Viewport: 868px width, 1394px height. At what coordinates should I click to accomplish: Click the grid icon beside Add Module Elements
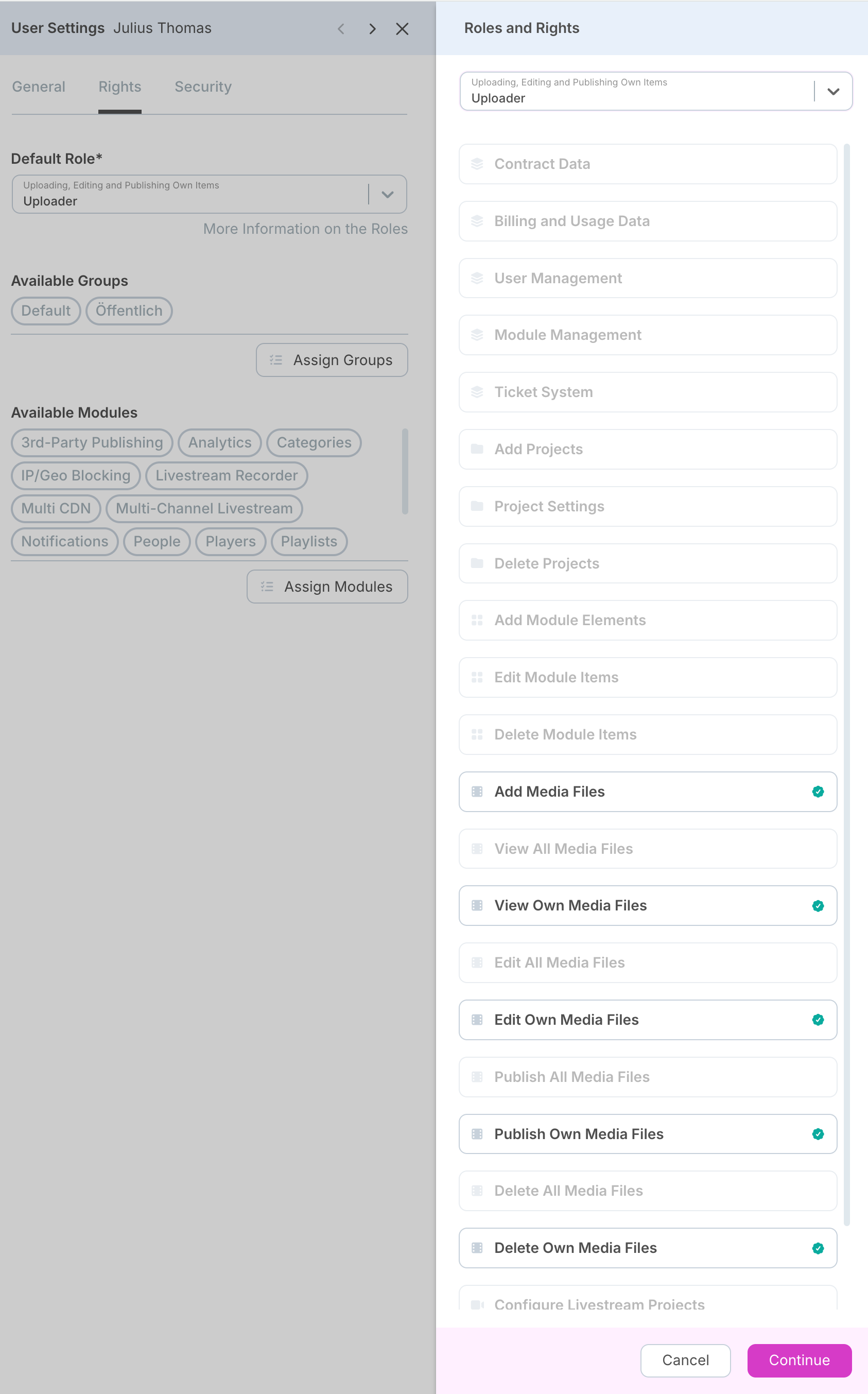[477, 620]
